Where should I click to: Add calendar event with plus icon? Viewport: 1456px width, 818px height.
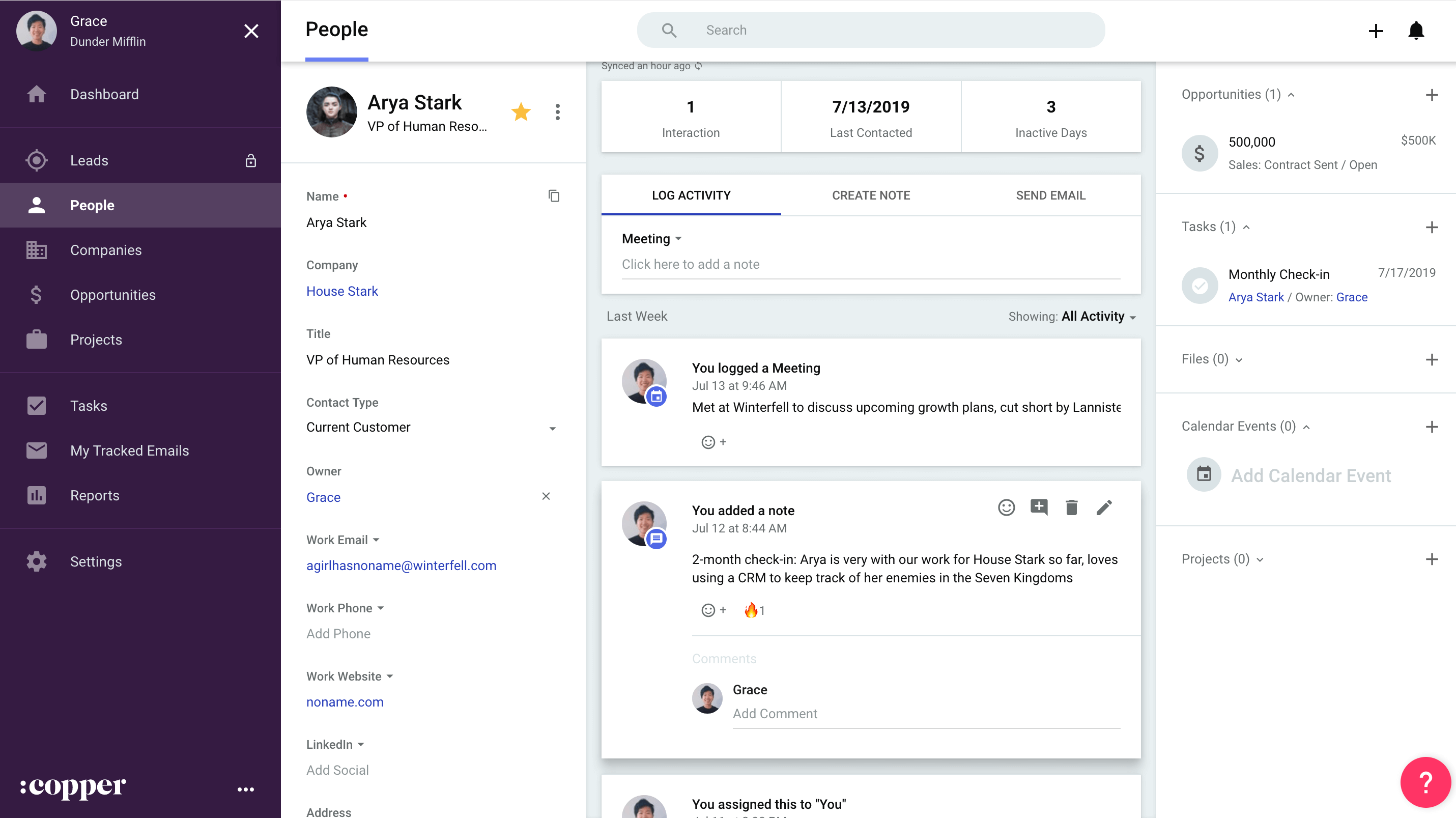click(1432, 427)
